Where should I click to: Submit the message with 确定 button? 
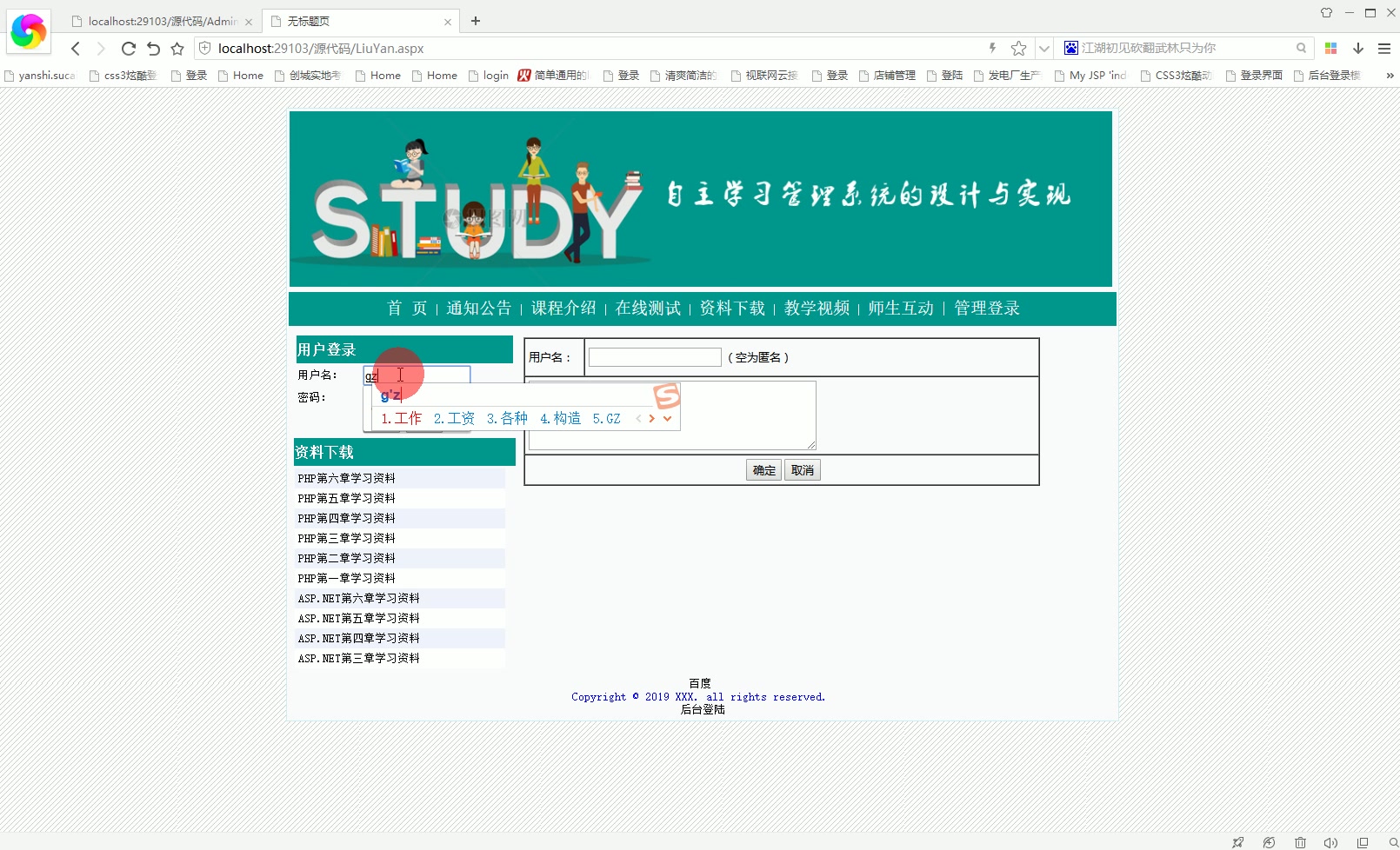tap(763, 470)
